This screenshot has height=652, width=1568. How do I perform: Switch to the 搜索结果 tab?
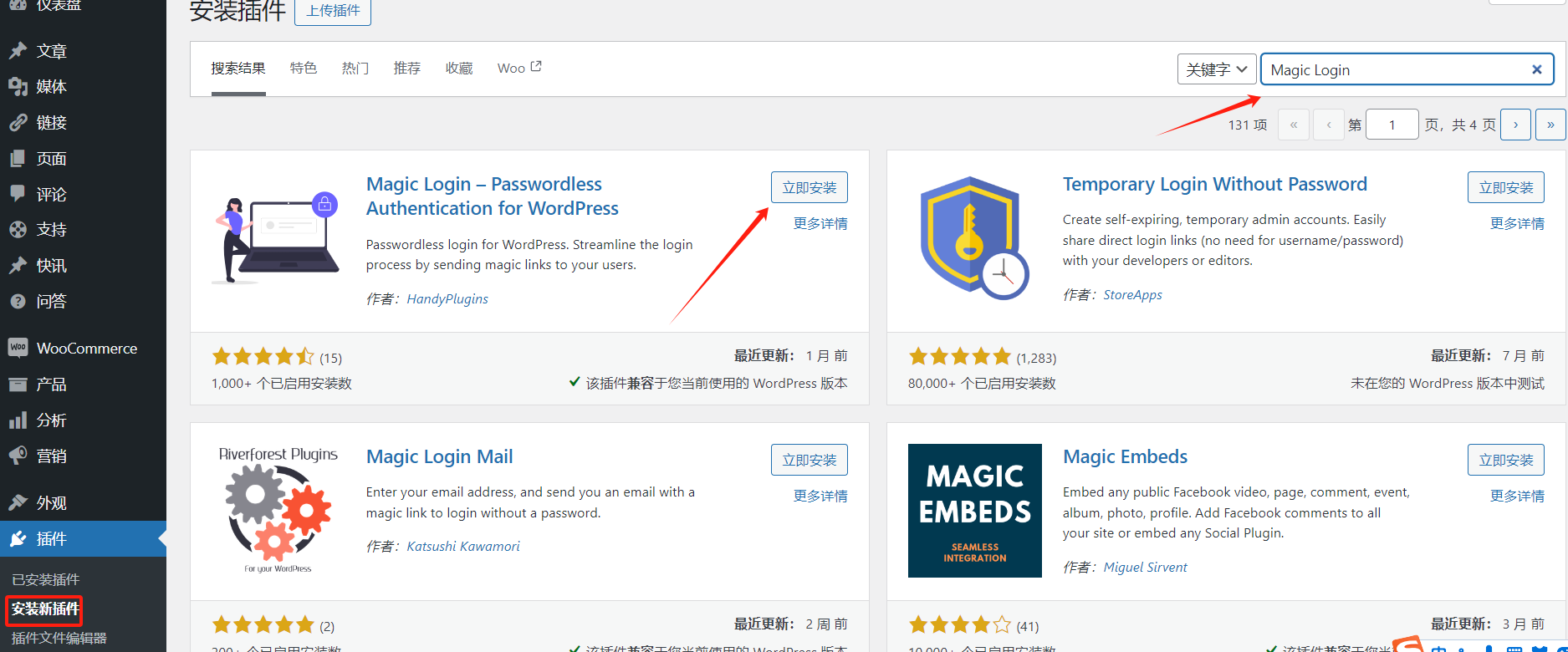[x=238, y=69]
